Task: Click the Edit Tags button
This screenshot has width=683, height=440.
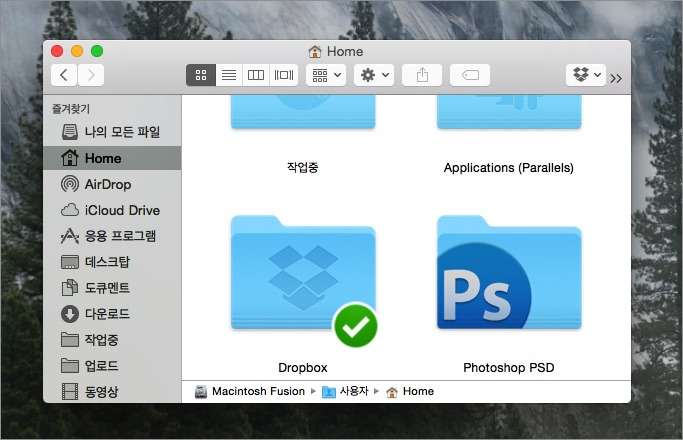Action: (470, 75)
